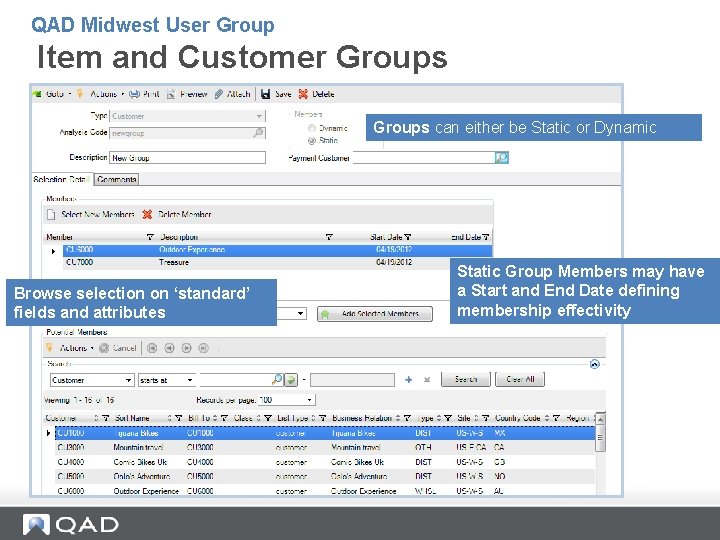Click the Preview toolbar icon
This screenshot has height=540, width=720.
point(171,94)
